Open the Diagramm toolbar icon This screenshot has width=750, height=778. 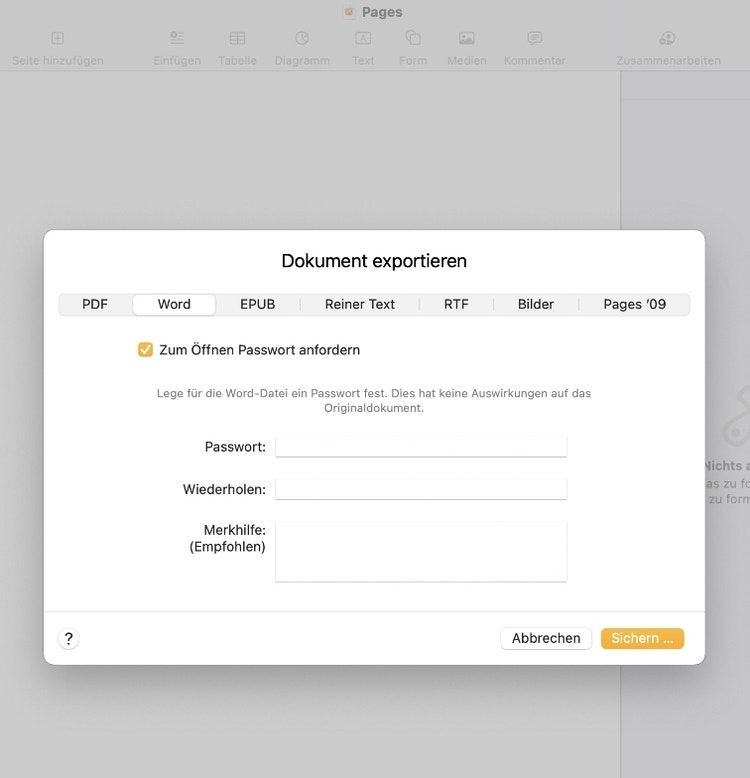(x=302, y=38)
